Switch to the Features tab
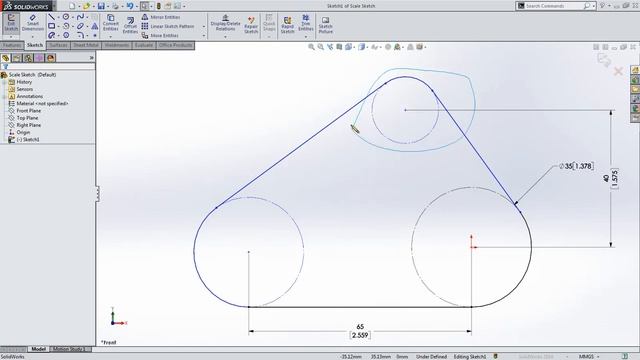Image resolution: width=640 pixels, height=360 pixels. (x=12, y=45)
